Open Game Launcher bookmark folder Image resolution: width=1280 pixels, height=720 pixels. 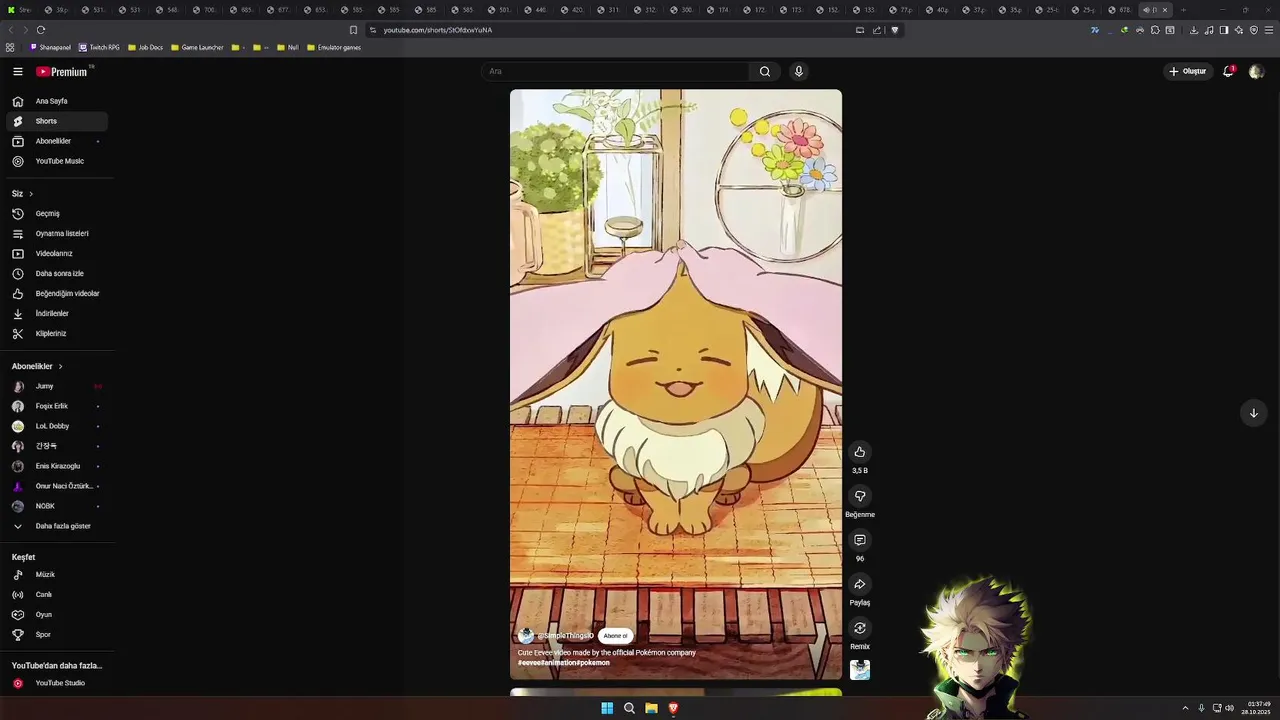point(197,47)
